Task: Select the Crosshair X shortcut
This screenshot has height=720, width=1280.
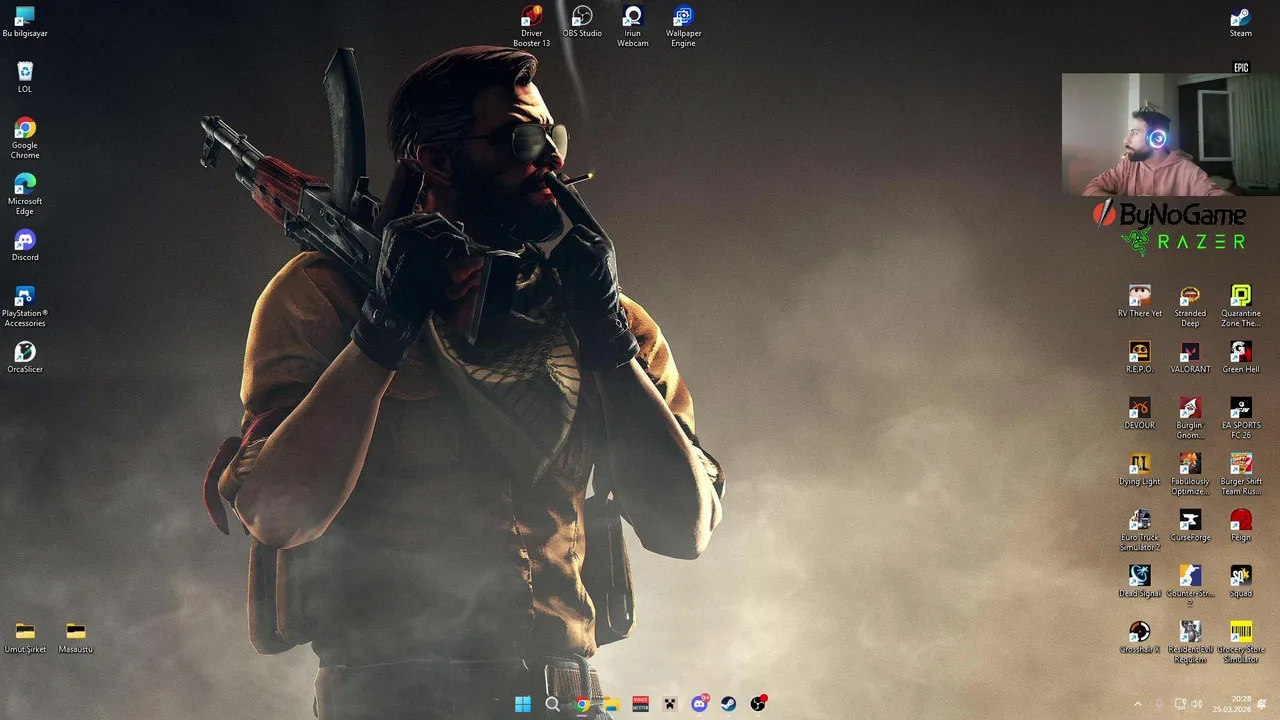Action: (x=1139, y=637)
